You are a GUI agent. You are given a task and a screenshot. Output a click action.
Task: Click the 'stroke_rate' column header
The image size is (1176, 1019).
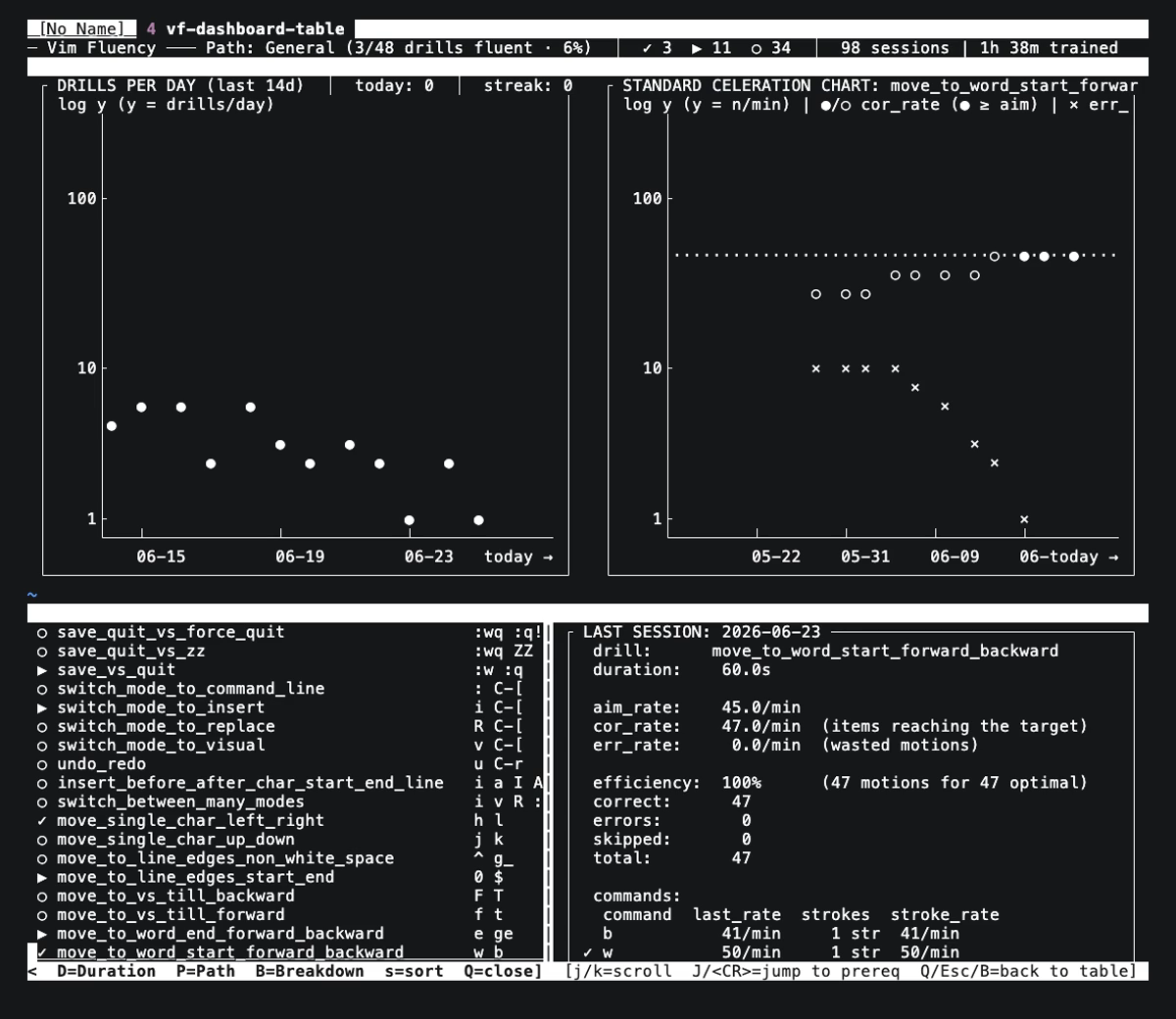pyautogui.click(x=945, y=915)
